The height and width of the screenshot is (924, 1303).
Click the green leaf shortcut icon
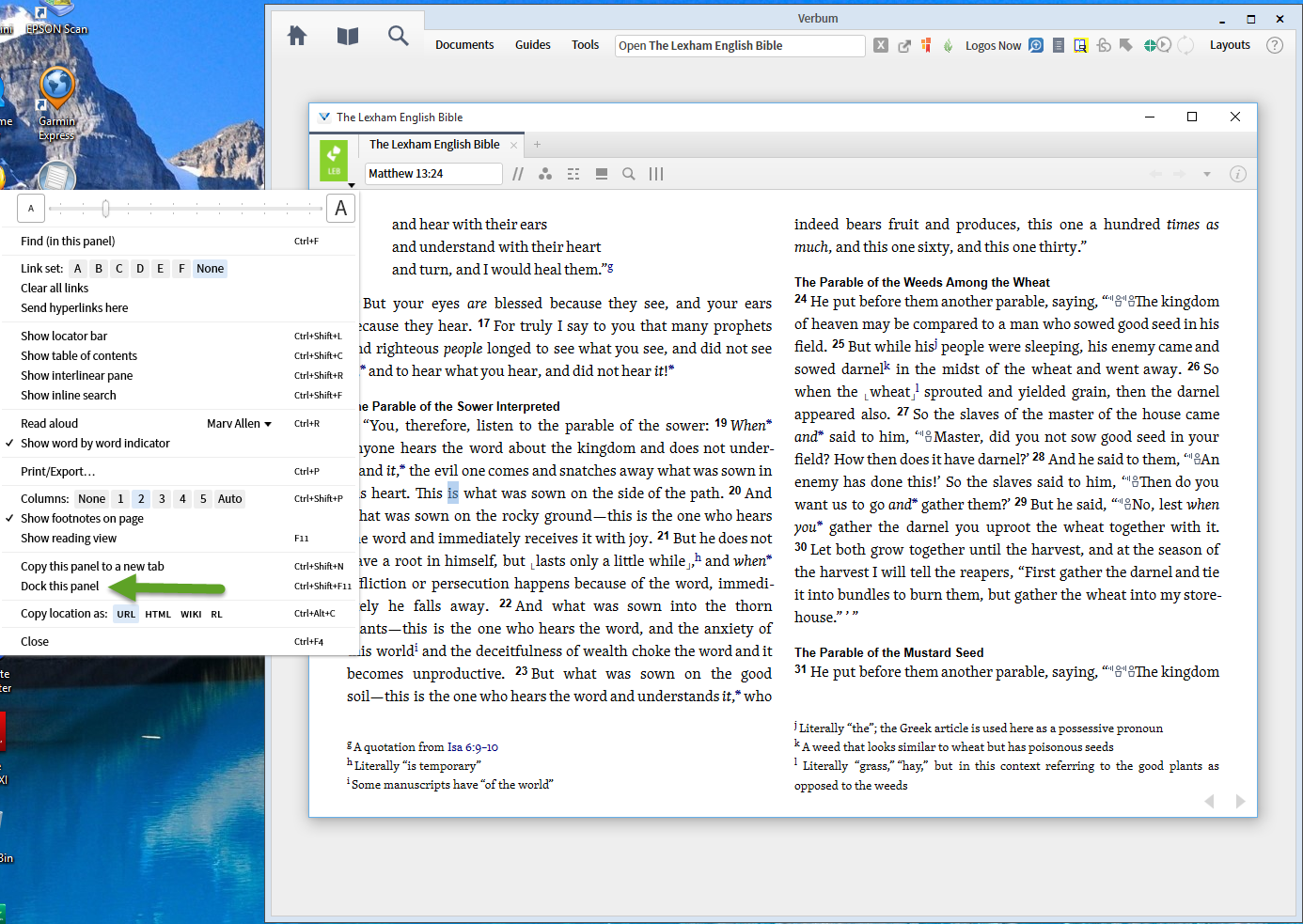pyautogui.click(x=948, y=45)
